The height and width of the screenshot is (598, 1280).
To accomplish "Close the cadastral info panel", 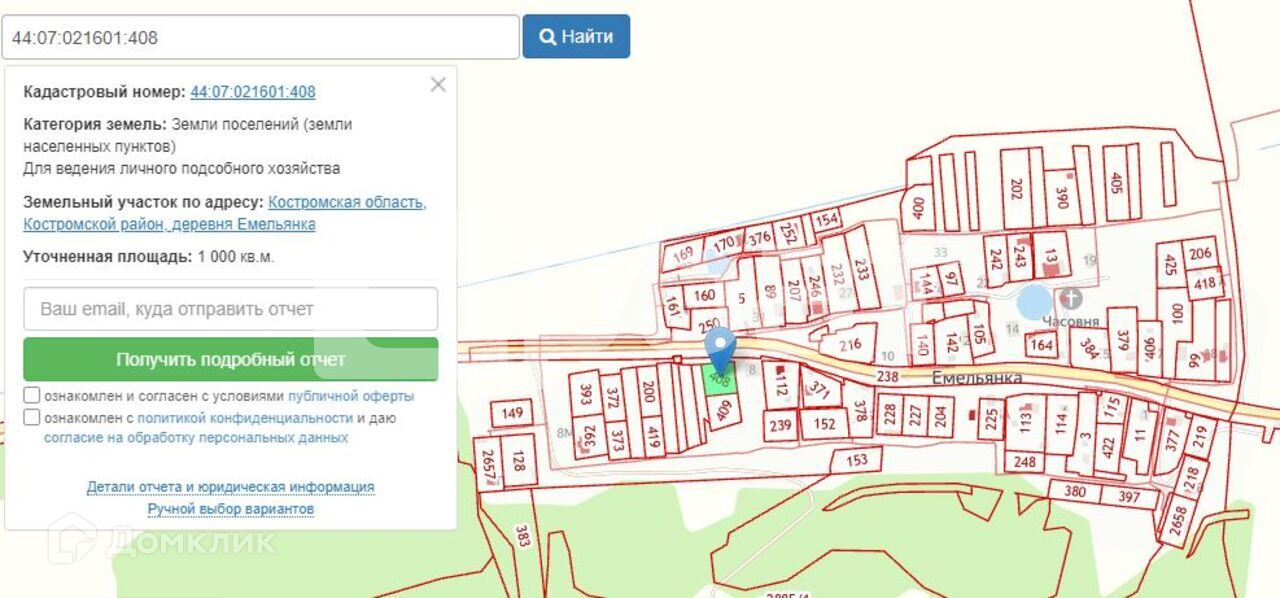I will 438,85.
